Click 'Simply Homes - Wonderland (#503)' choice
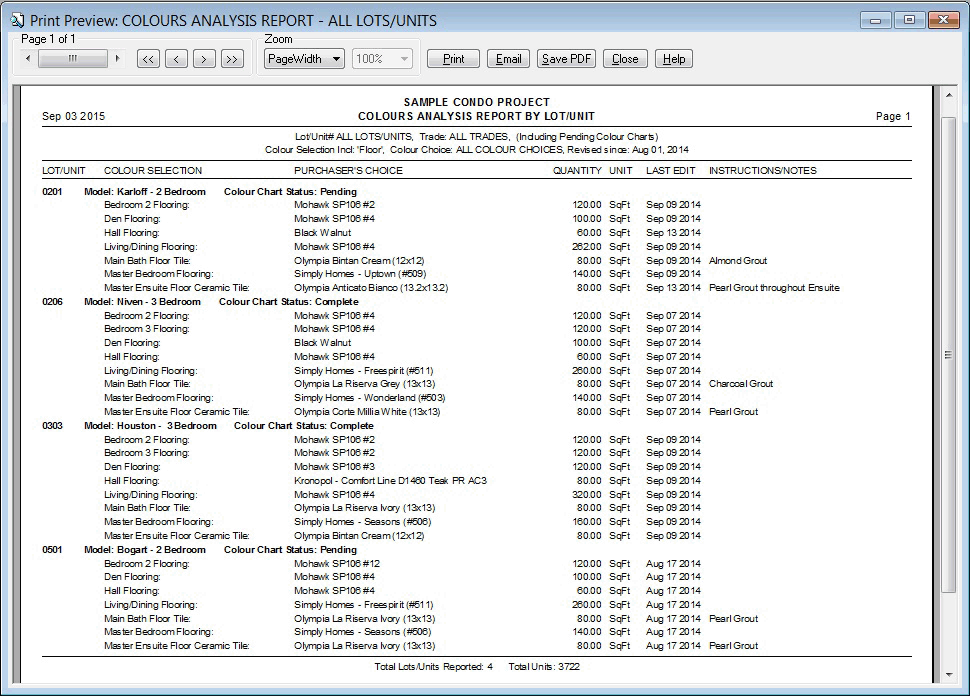This screenshot has height=696, width=970. (x=370, y=398)
